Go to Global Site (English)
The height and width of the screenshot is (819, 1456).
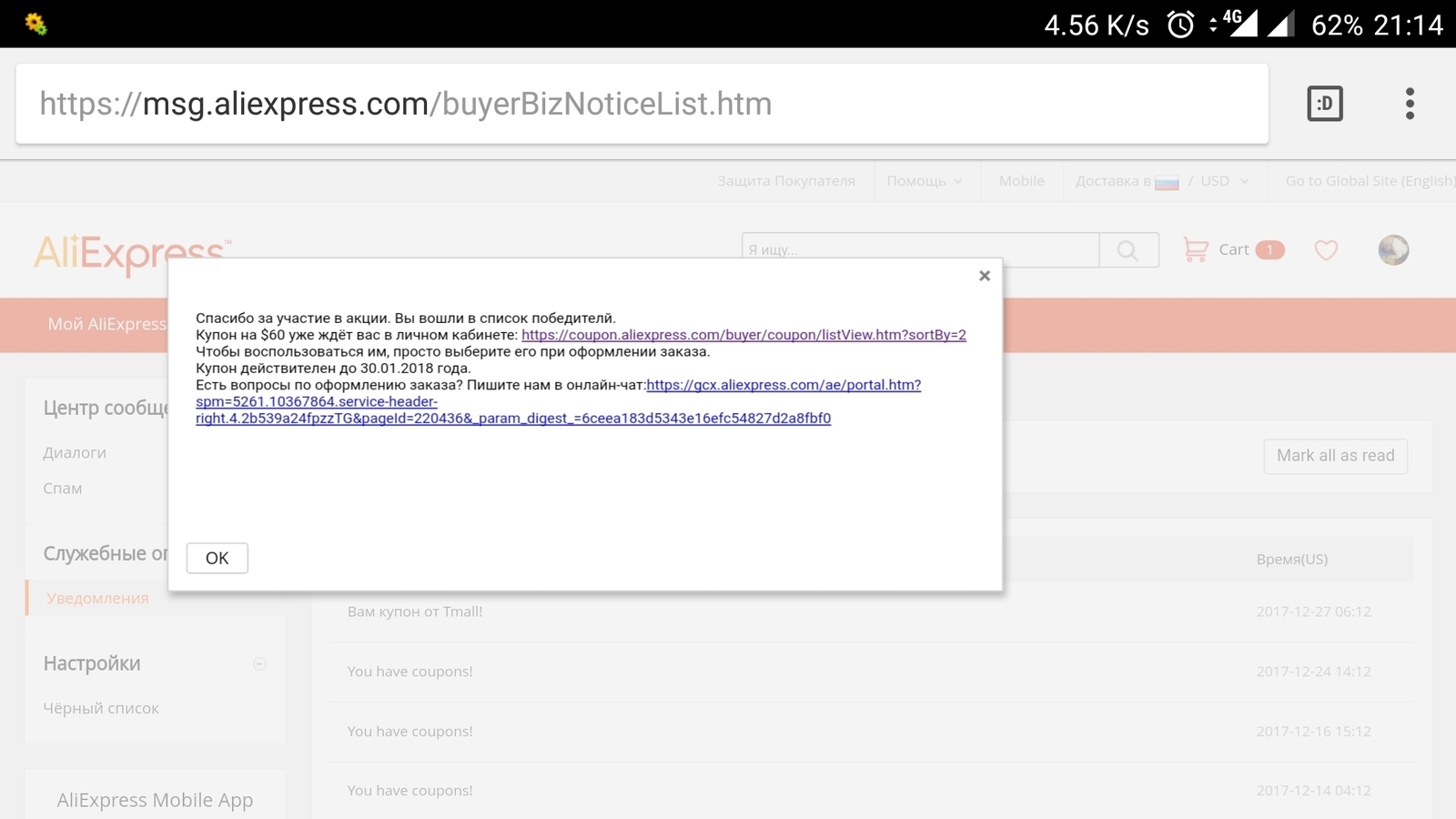coord(1369,181)
